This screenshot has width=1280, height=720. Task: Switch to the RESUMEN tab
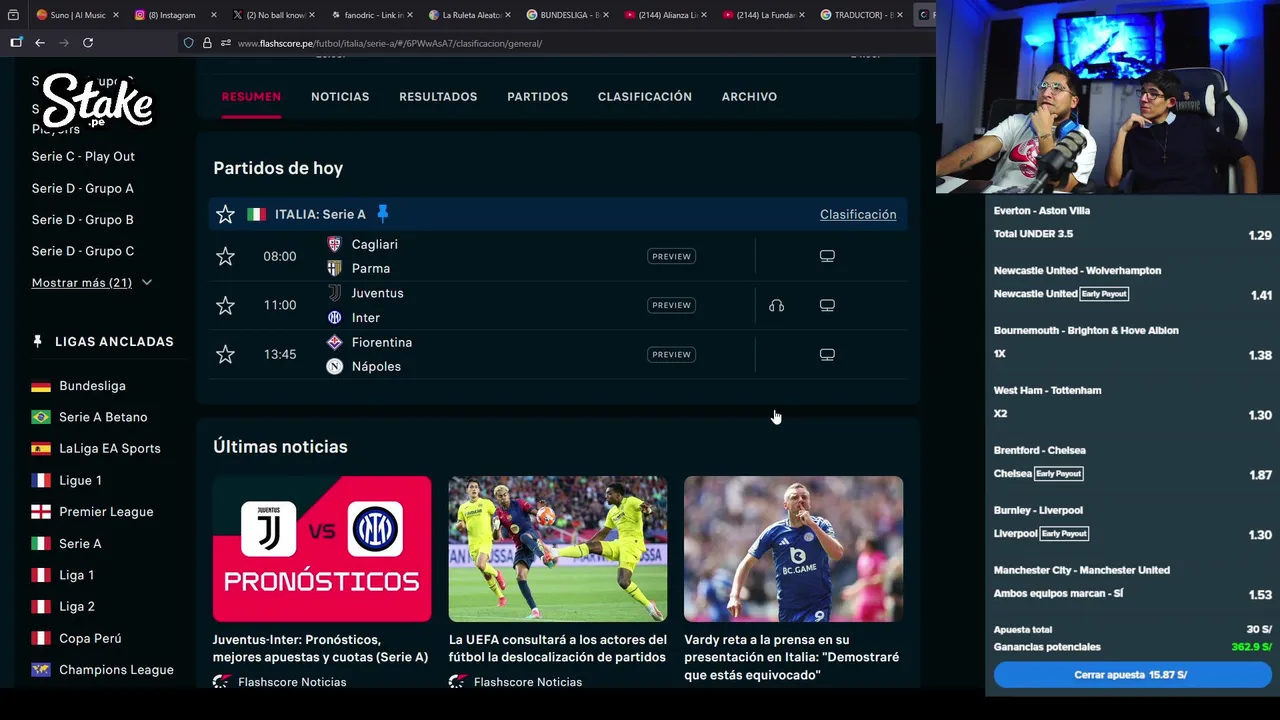(x=251, y=97)
